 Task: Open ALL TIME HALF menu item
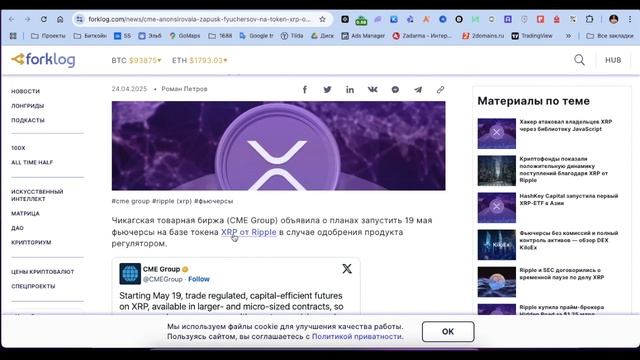point(32,162)
